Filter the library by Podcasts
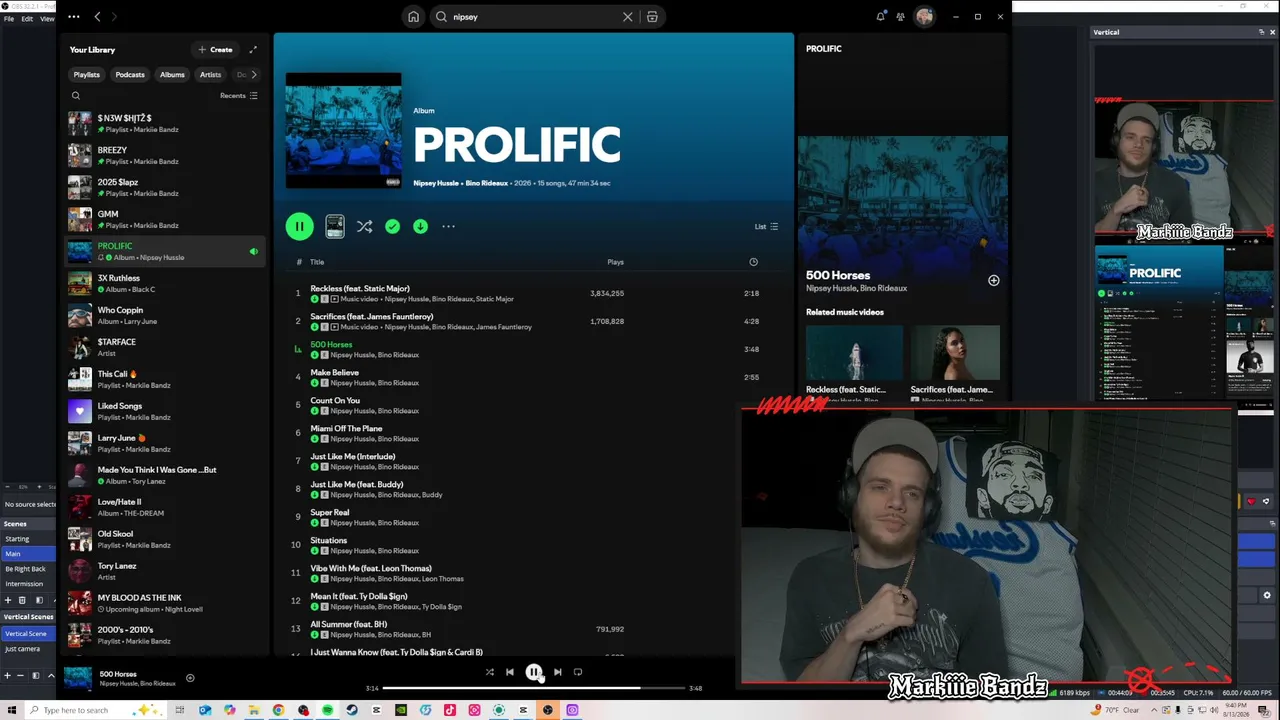This screenshot has width=1280, height=720. tap(130, 75)
